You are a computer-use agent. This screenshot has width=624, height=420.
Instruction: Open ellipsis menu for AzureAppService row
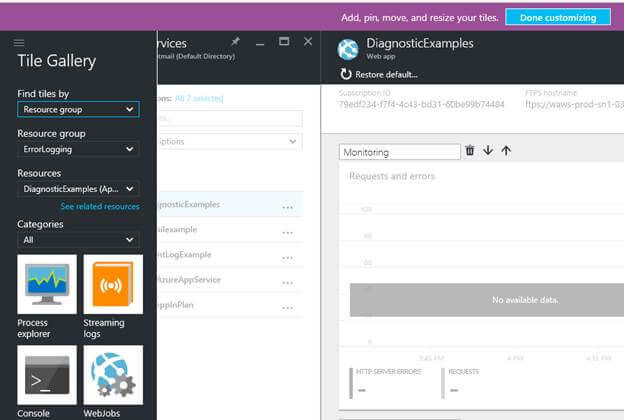(x=288, y=281)
